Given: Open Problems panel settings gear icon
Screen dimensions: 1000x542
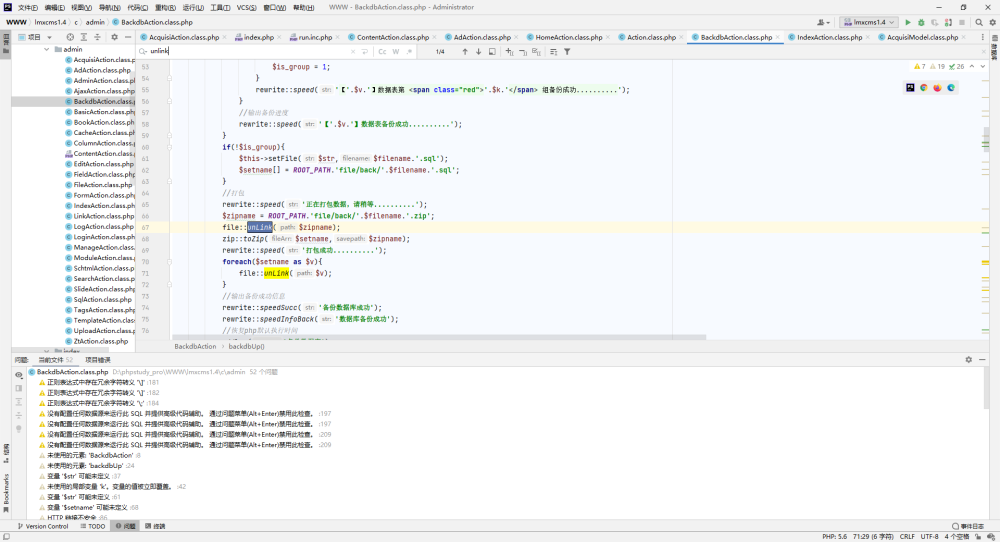Looking at the screenshot, I should click(x=968, y=360).
